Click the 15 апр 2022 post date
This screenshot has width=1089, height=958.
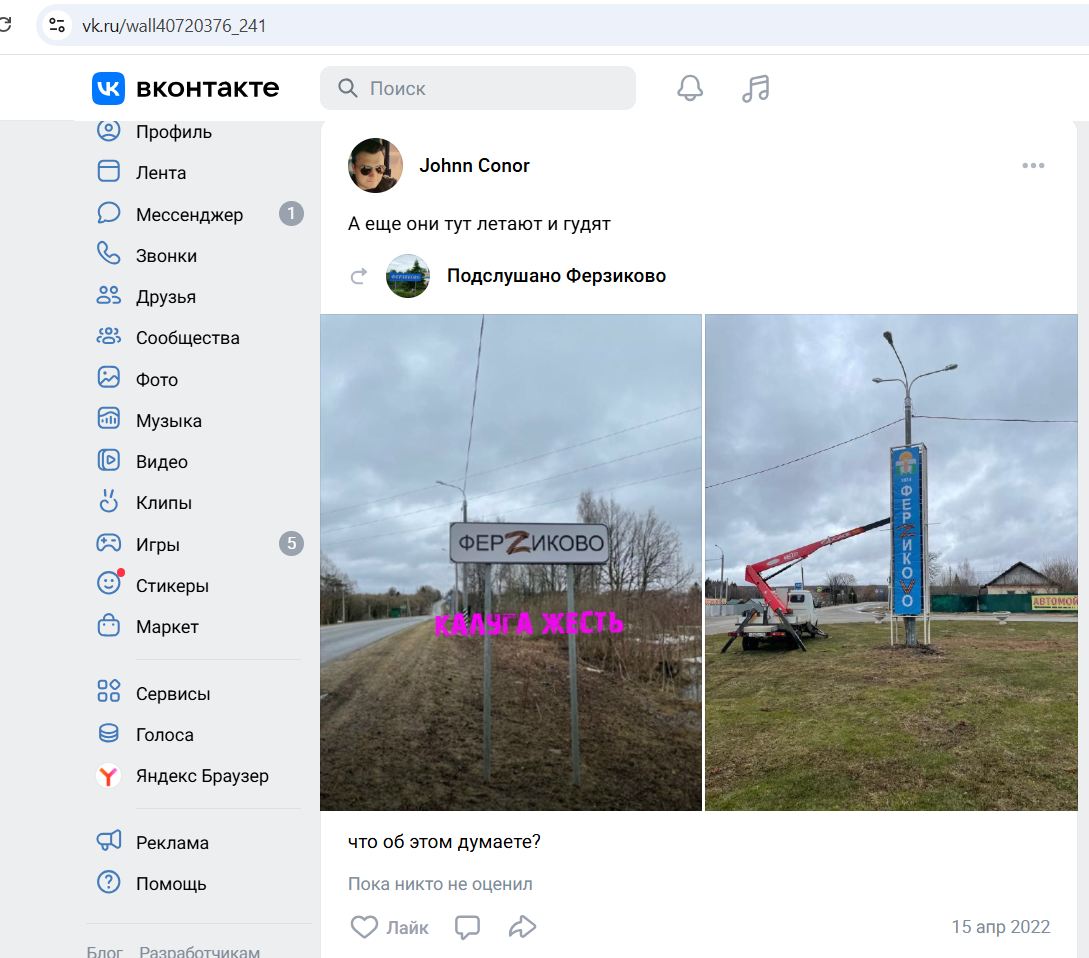[1001, 927]
